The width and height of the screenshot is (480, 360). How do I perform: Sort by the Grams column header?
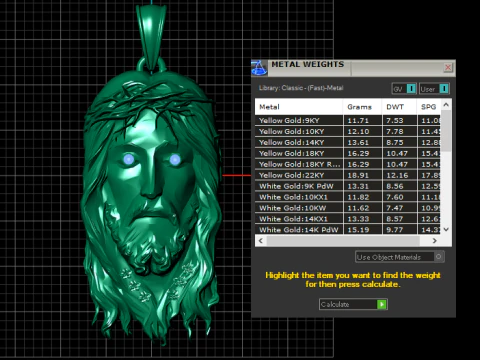(363, 107)
